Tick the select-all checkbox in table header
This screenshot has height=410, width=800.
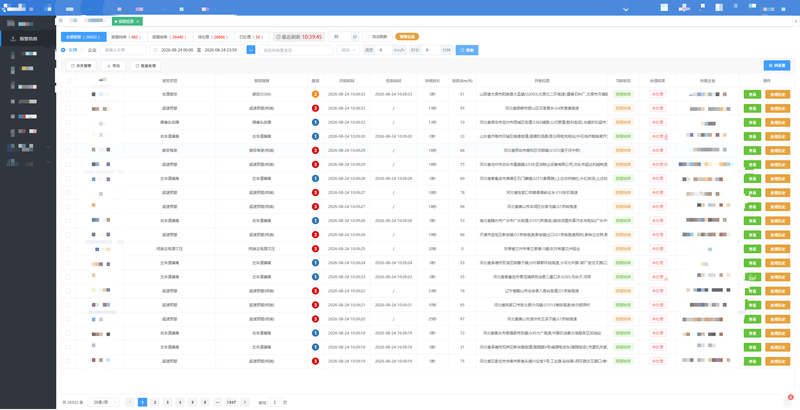tap(68, 81)
